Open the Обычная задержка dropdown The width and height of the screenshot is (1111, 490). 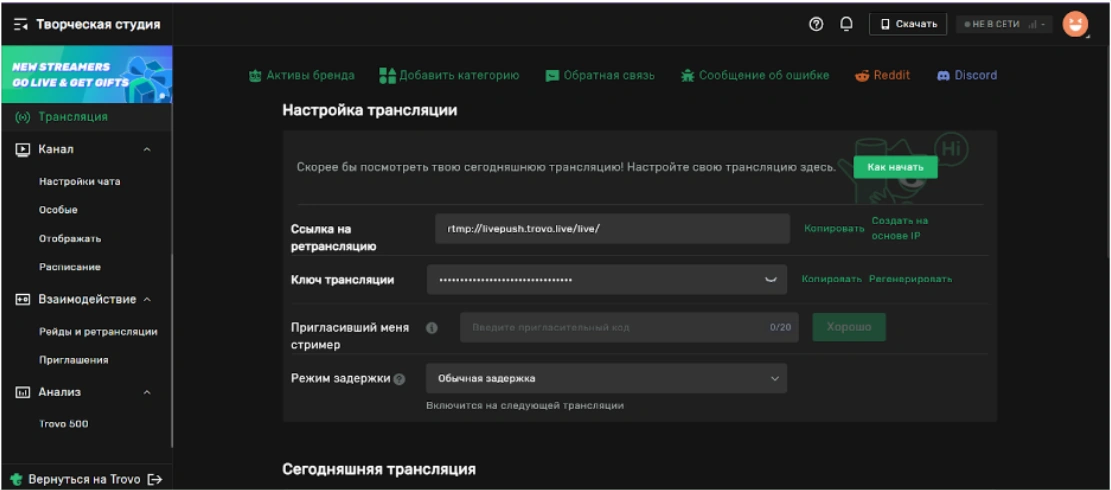607,379
